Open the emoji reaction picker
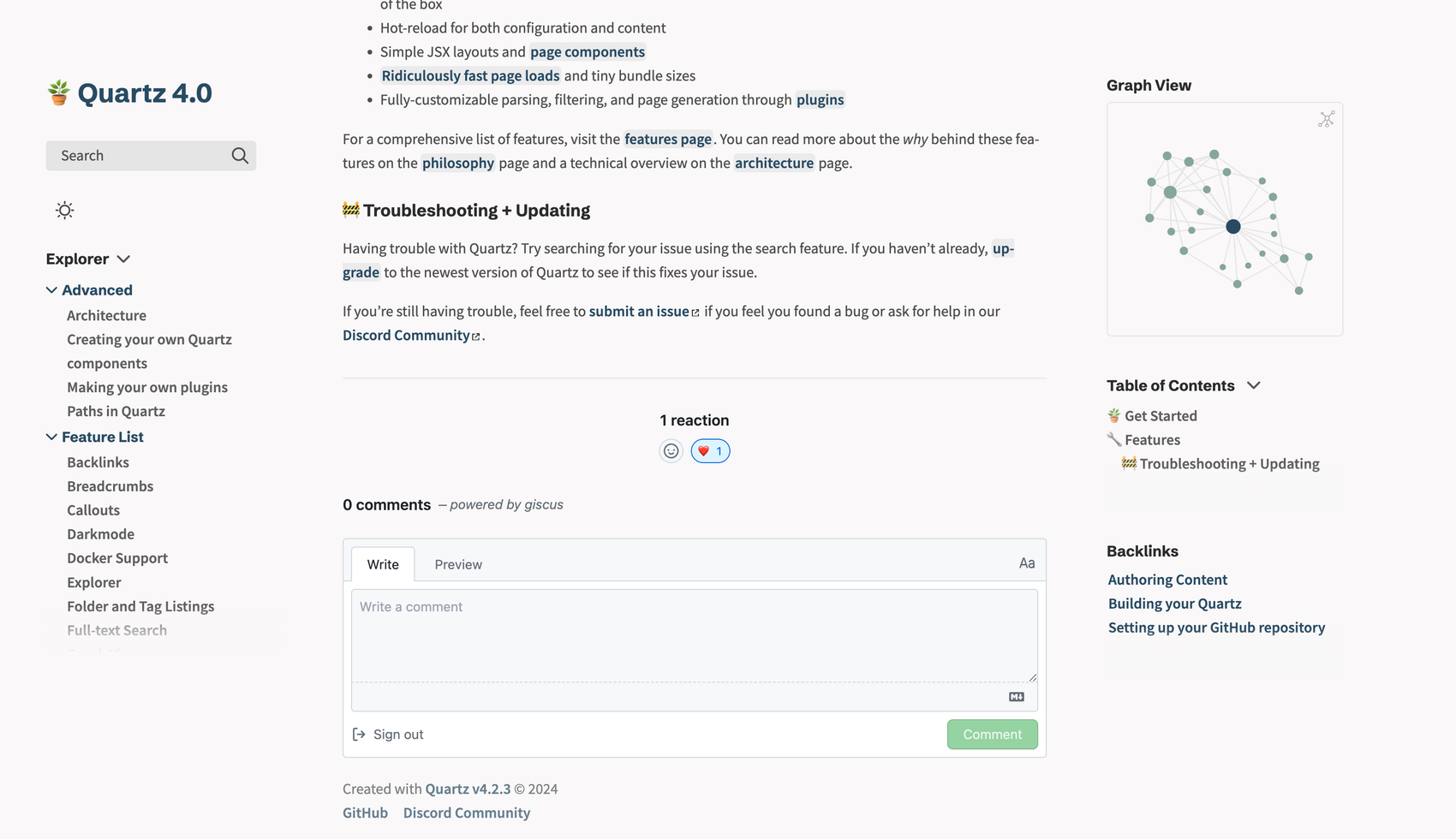The image size is (1456, 839). pyautogui.click(x=671, y=451)
